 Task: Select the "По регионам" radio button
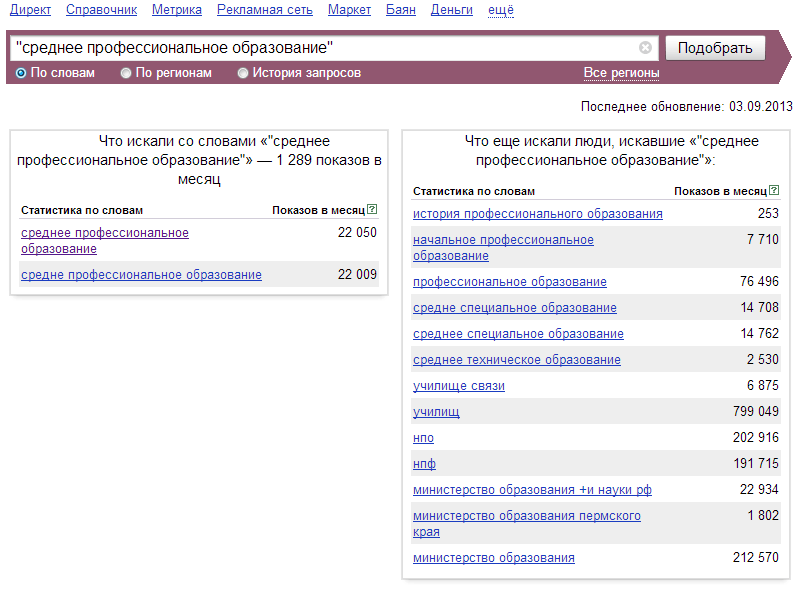[126, 73]
